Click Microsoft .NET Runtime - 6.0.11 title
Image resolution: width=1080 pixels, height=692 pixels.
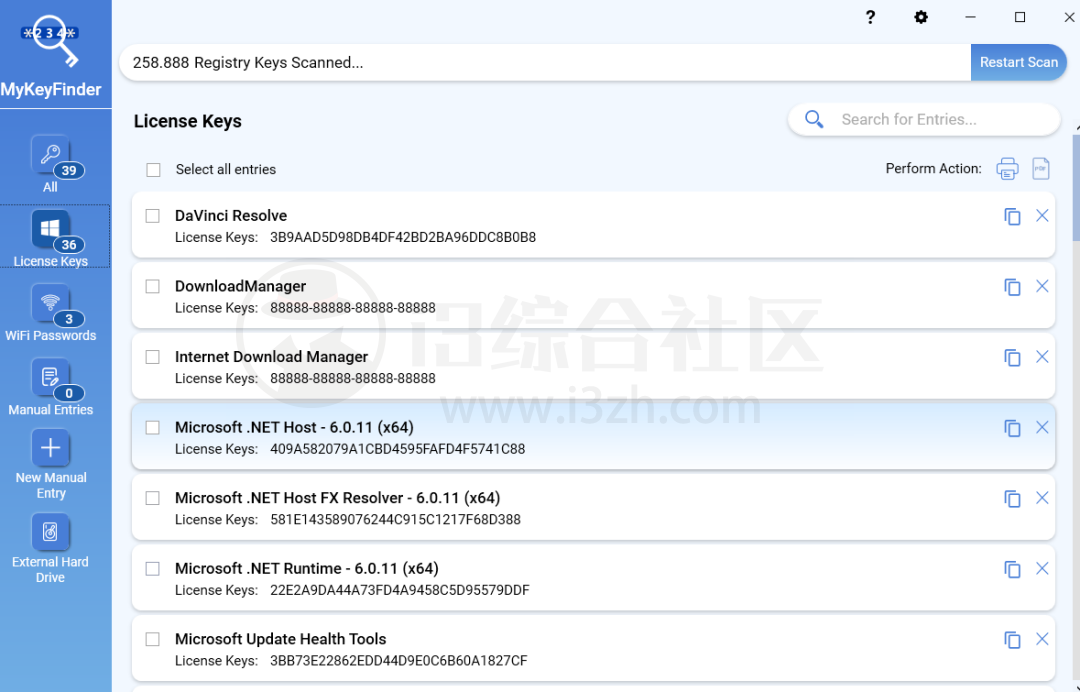(307, 569)
